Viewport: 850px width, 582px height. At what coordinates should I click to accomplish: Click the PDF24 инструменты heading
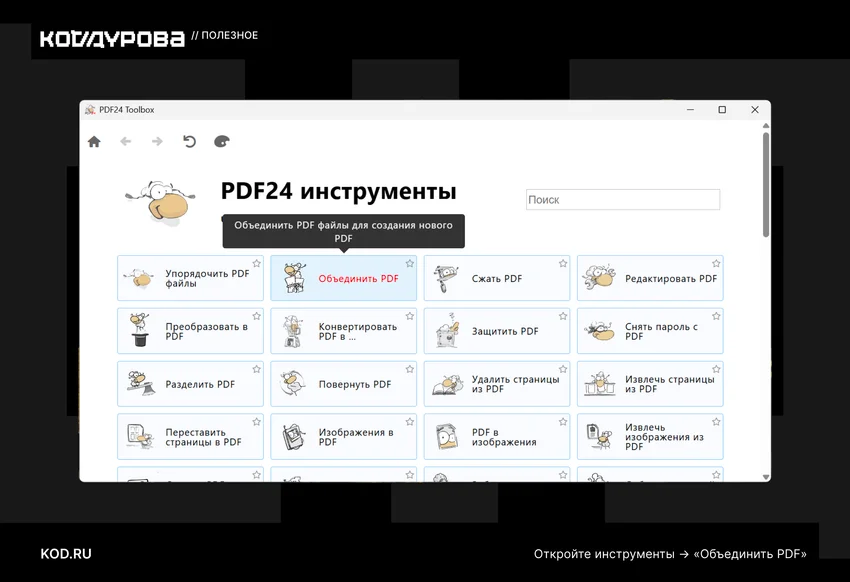click(x=338, y=191)
